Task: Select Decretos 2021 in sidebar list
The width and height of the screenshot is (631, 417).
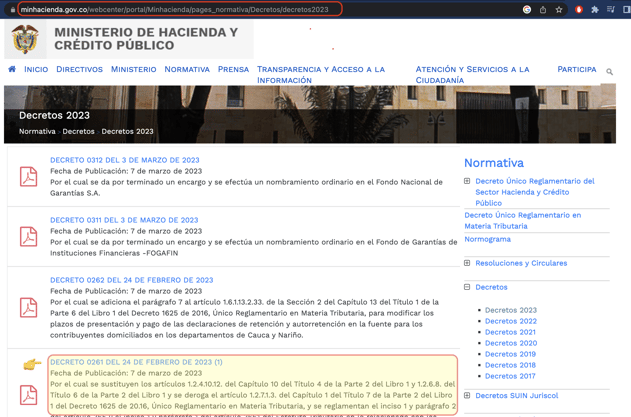Action: coord(510,332)
